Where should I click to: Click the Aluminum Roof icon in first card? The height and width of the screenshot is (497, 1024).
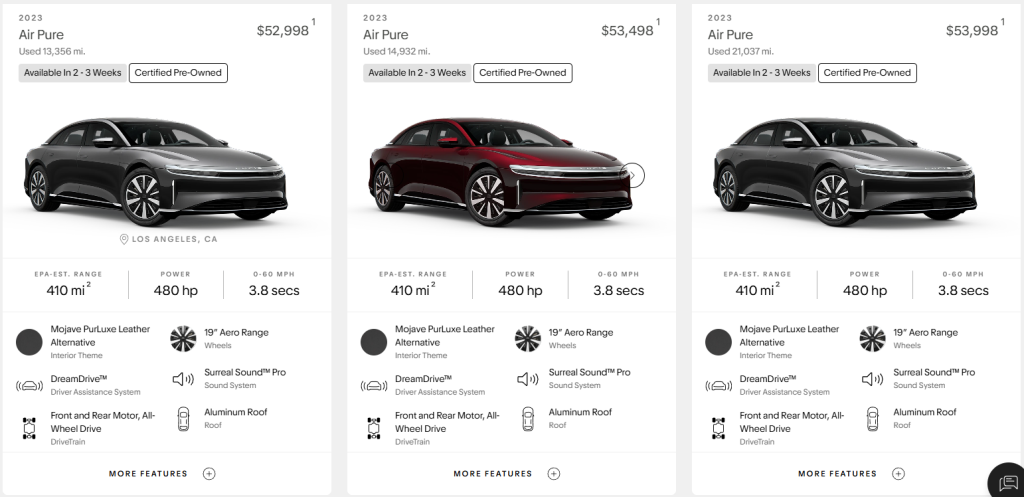[183, 419]
